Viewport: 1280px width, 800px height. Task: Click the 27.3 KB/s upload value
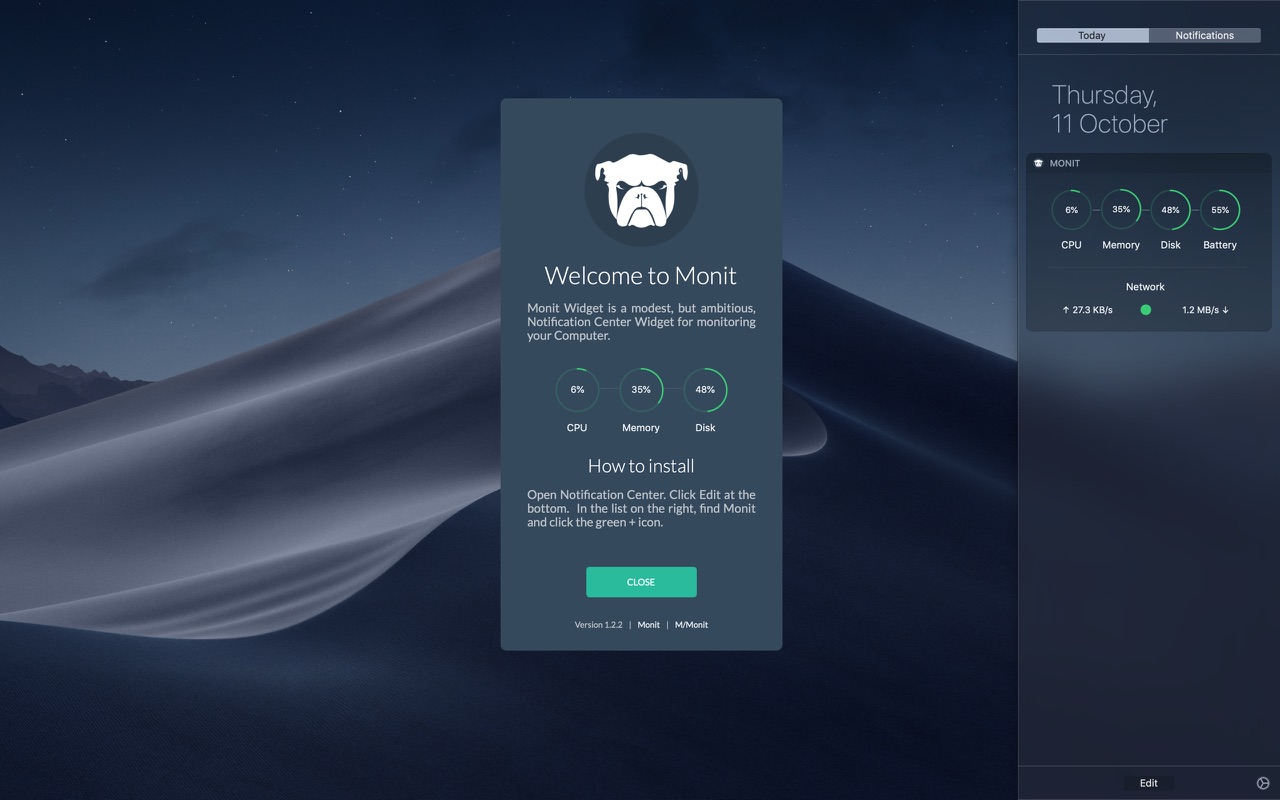tap(1092, 310)
